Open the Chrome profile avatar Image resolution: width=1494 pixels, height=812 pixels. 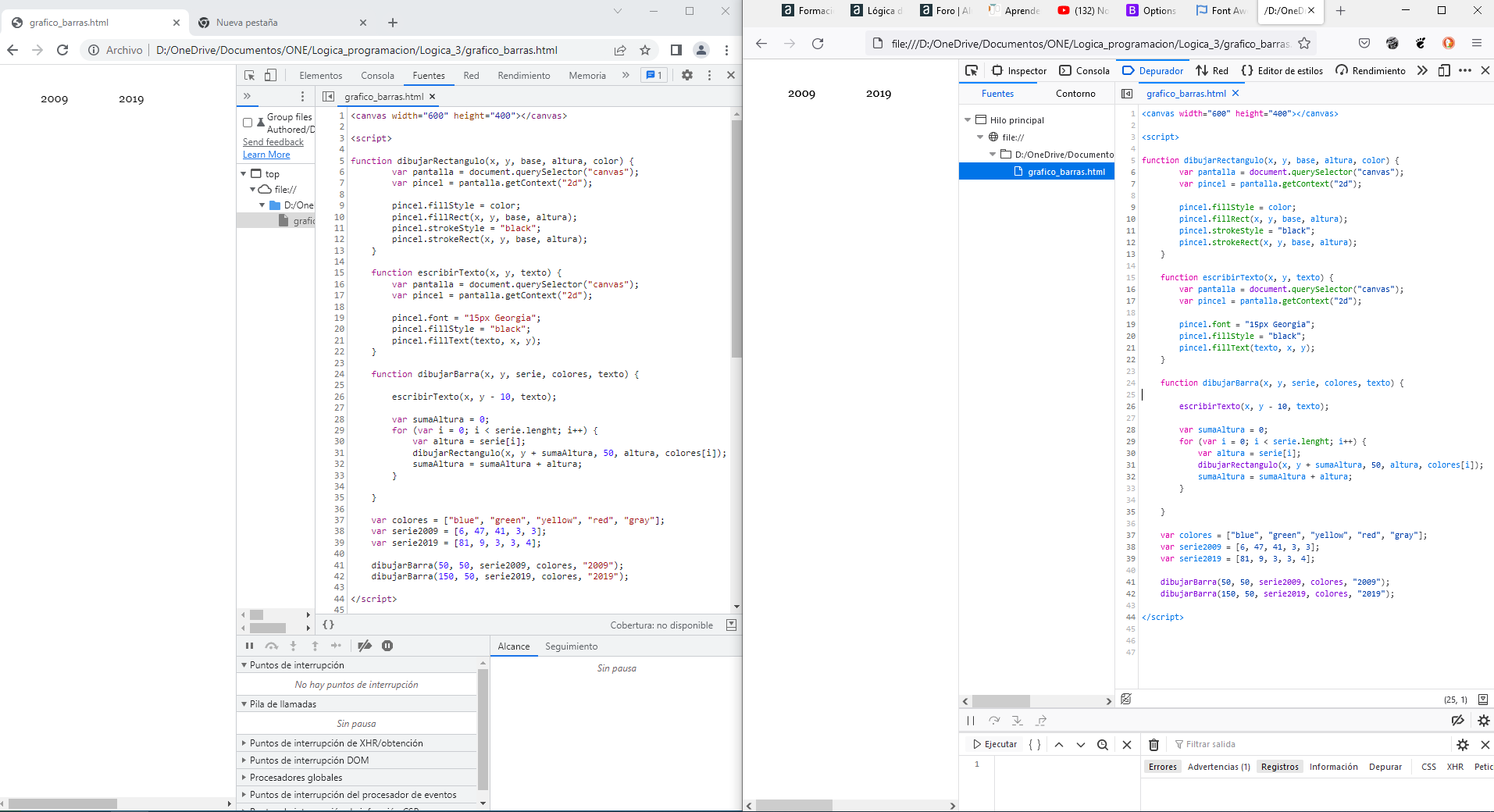[701, 50]
